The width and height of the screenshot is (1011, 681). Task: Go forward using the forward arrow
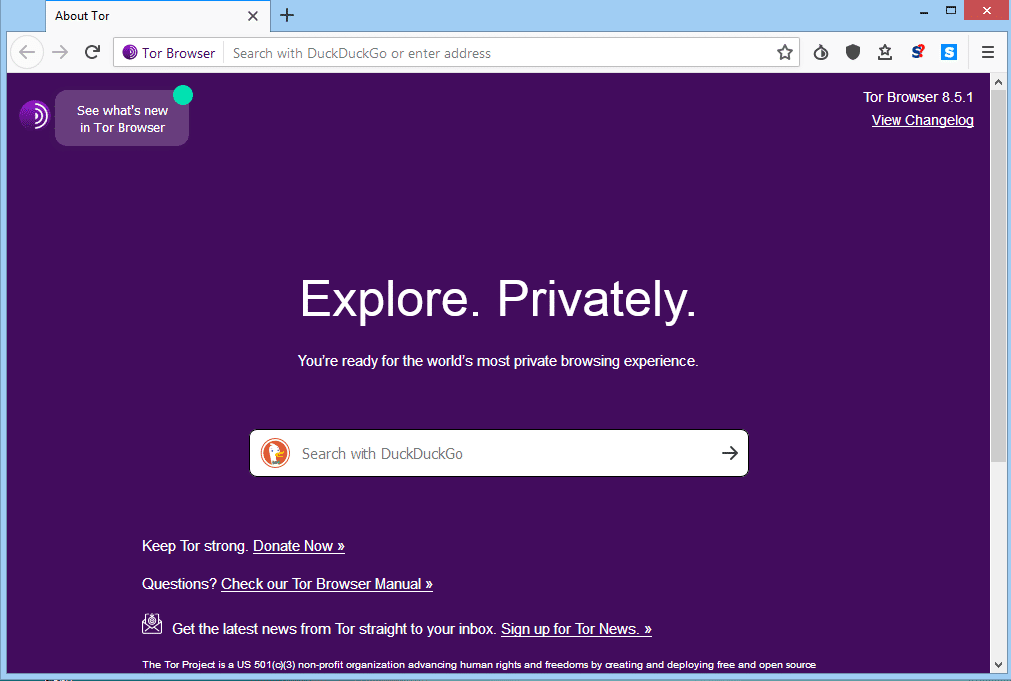pos(60,52)
